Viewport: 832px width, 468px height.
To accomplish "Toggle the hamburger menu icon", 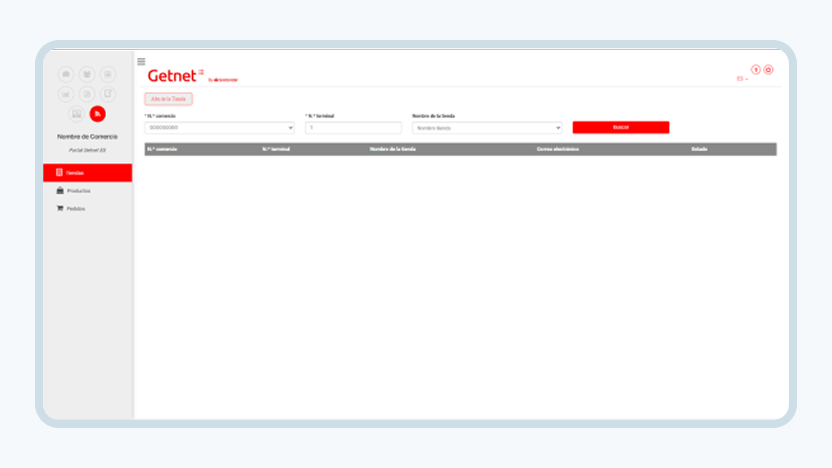I will 141,62.
